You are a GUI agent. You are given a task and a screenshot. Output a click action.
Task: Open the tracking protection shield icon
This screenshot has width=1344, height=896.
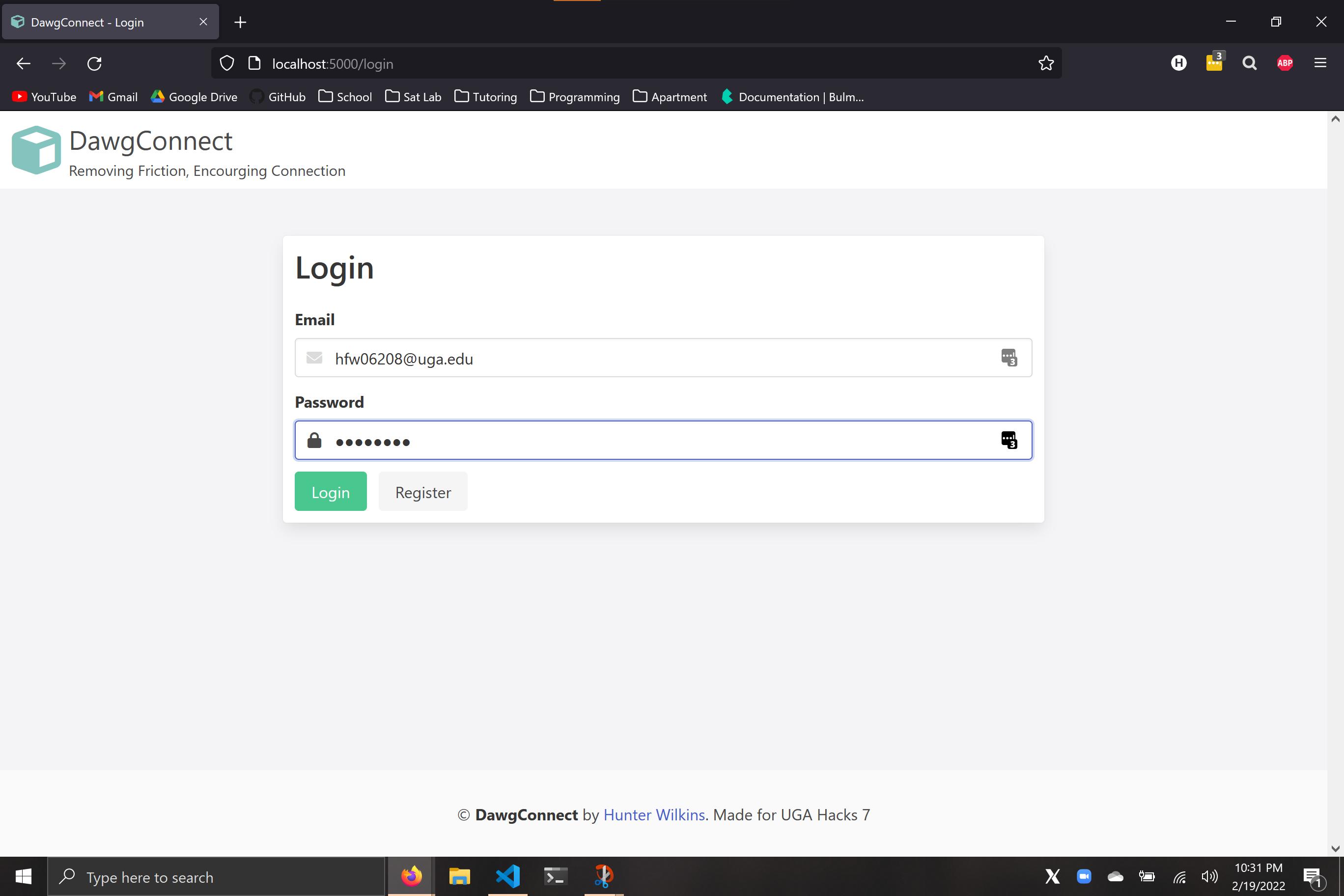coord(227,63)
